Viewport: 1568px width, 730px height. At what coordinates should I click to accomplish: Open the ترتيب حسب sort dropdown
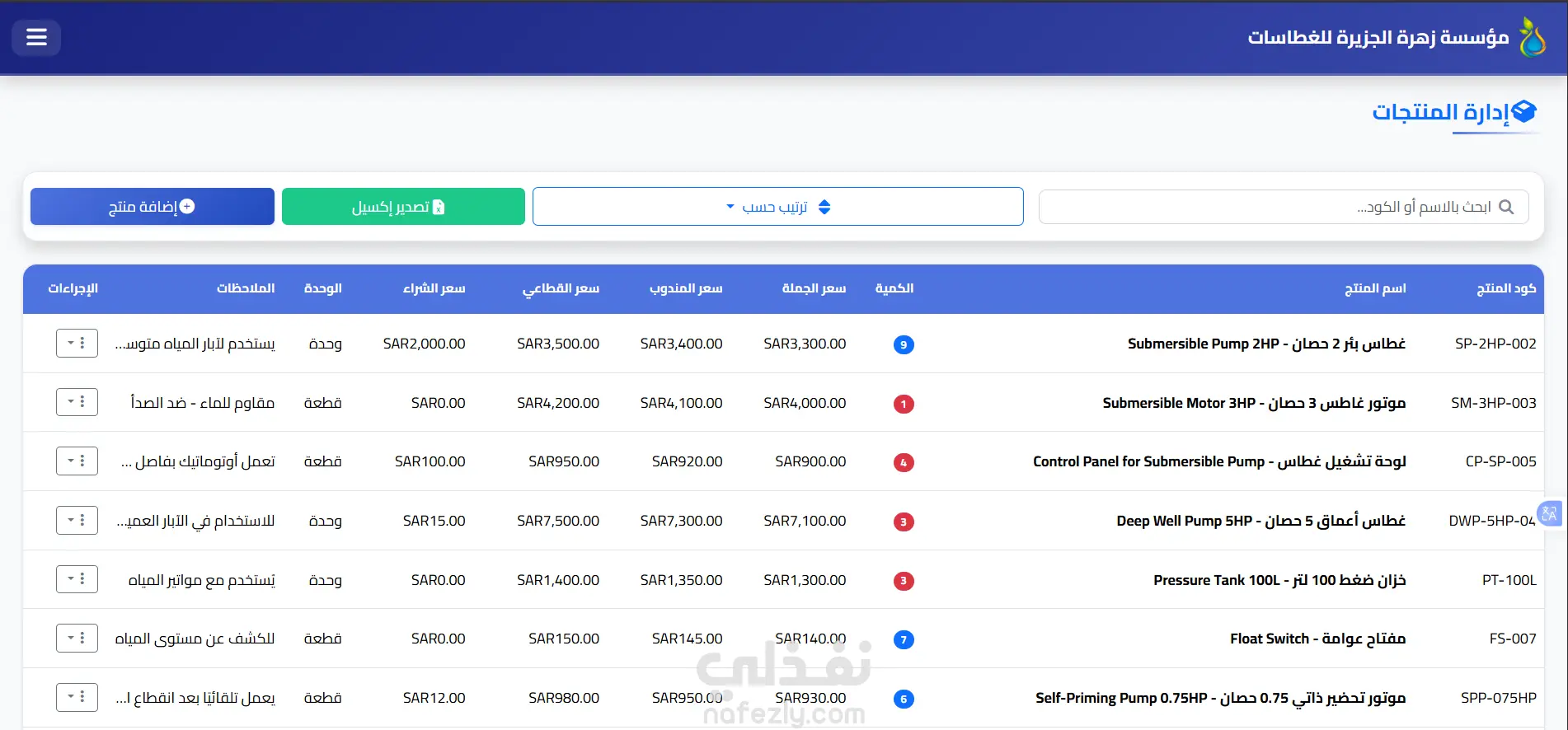[x=778, y=206]
